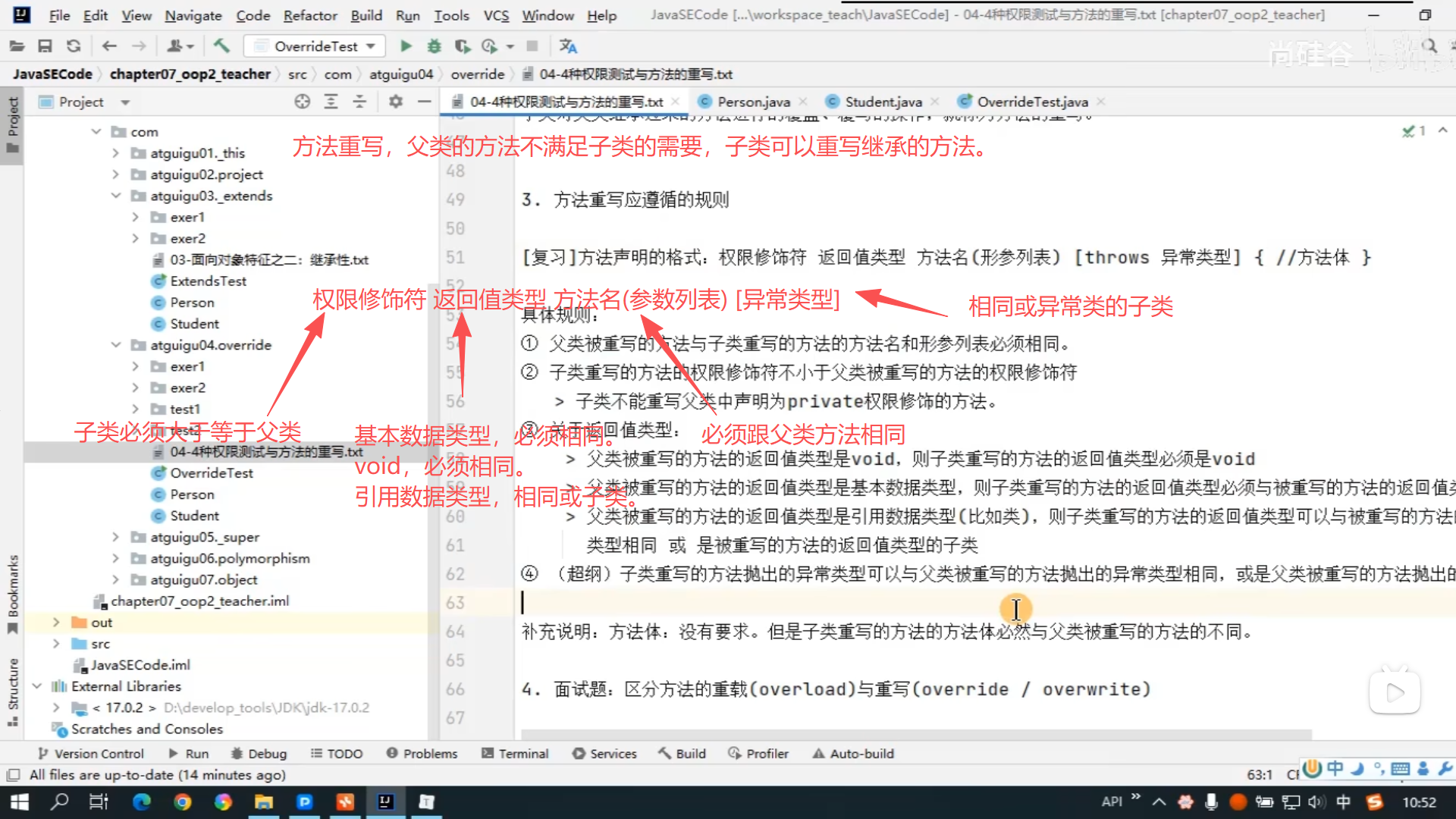Click Sync/reload from disk icon
1456x819 pixels.
pos(74,46)
